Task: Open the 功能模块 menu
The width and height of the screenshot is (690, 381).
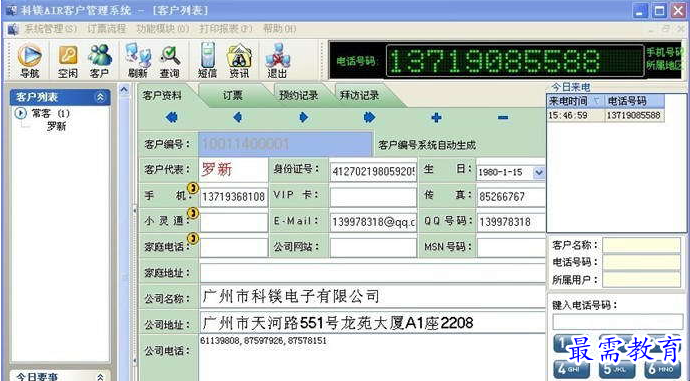Action: (163, 29)
